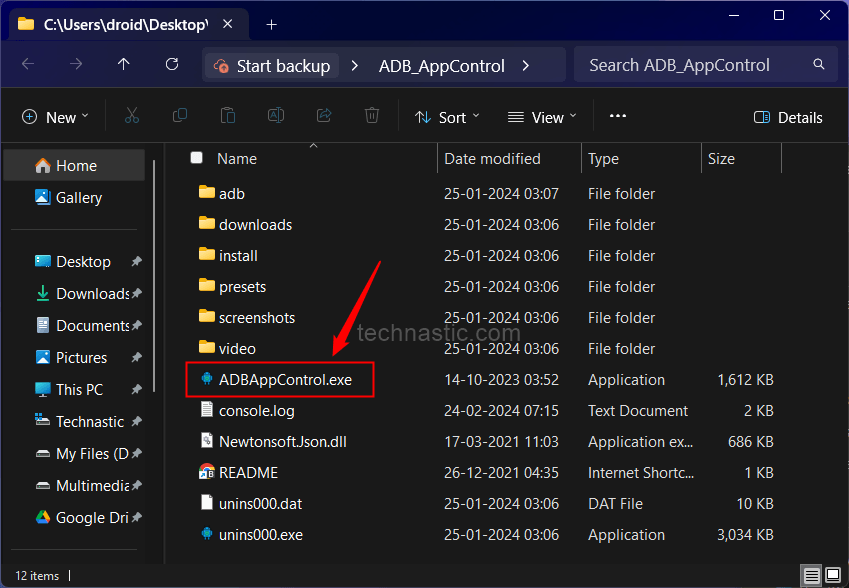Click the 24-02-2024 07:15 date cell
The image size is (849, 588).
click(x=501, y=410)
